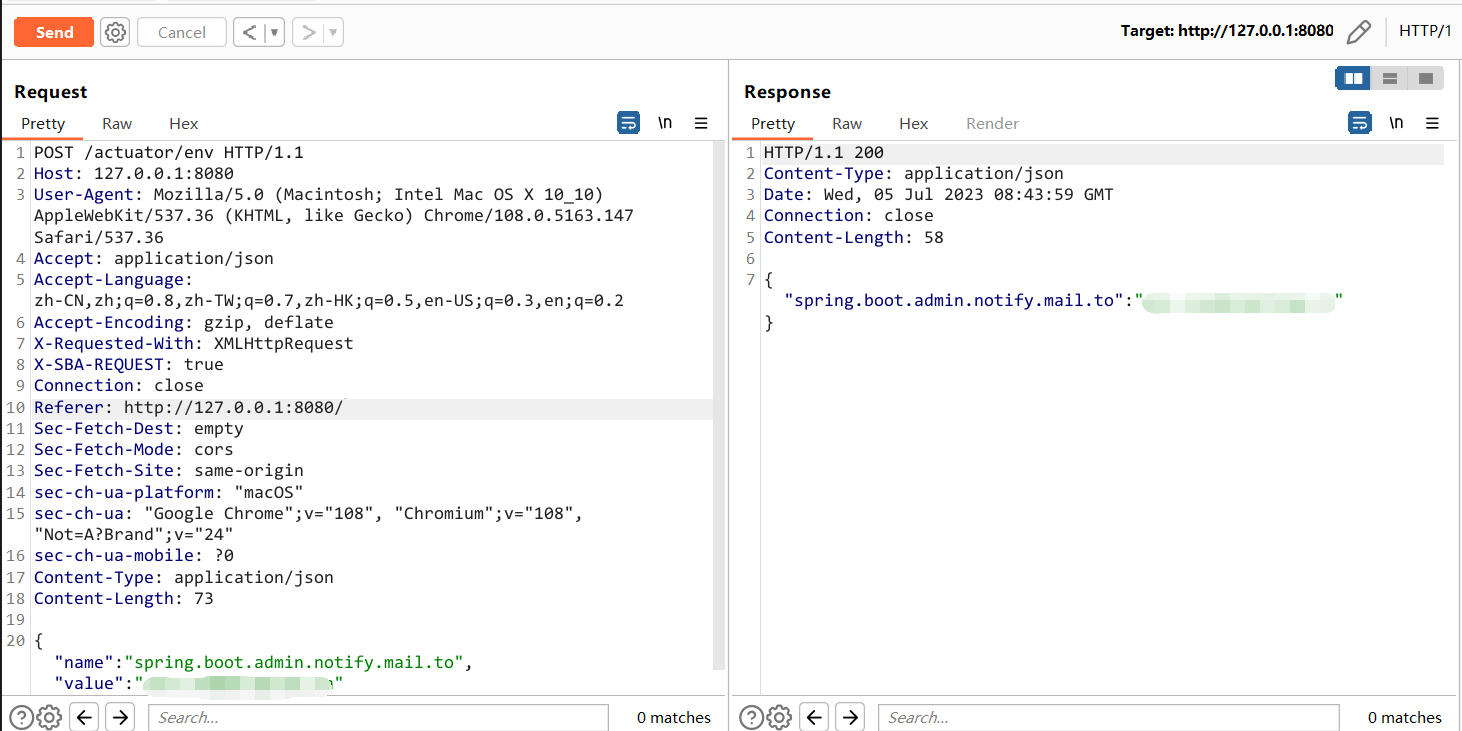Open response search settings gear

tap(779, 717)
